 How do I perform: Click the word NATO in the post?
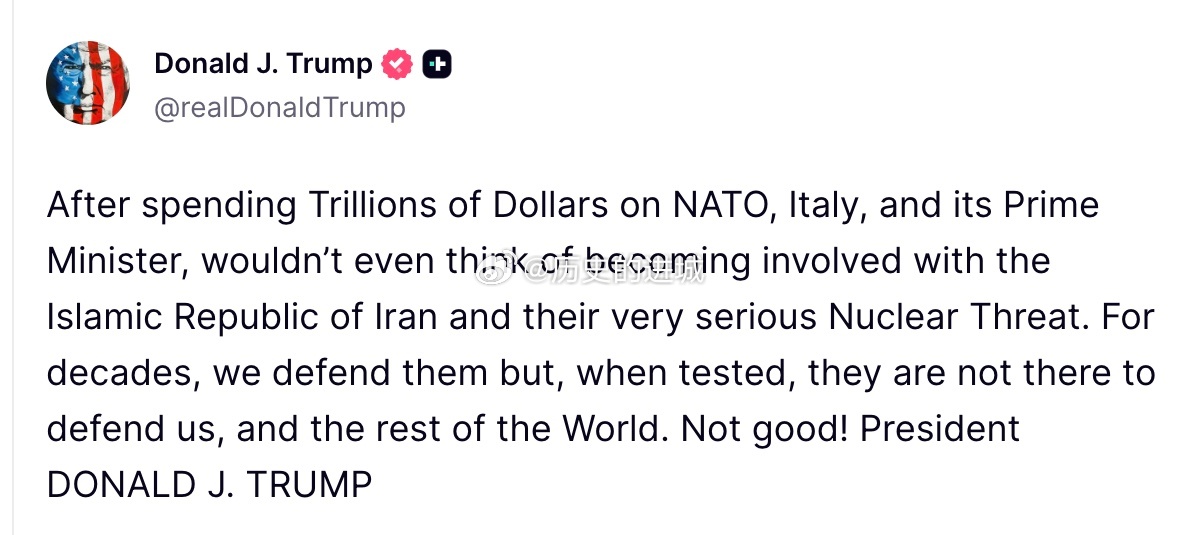[717, 206]
